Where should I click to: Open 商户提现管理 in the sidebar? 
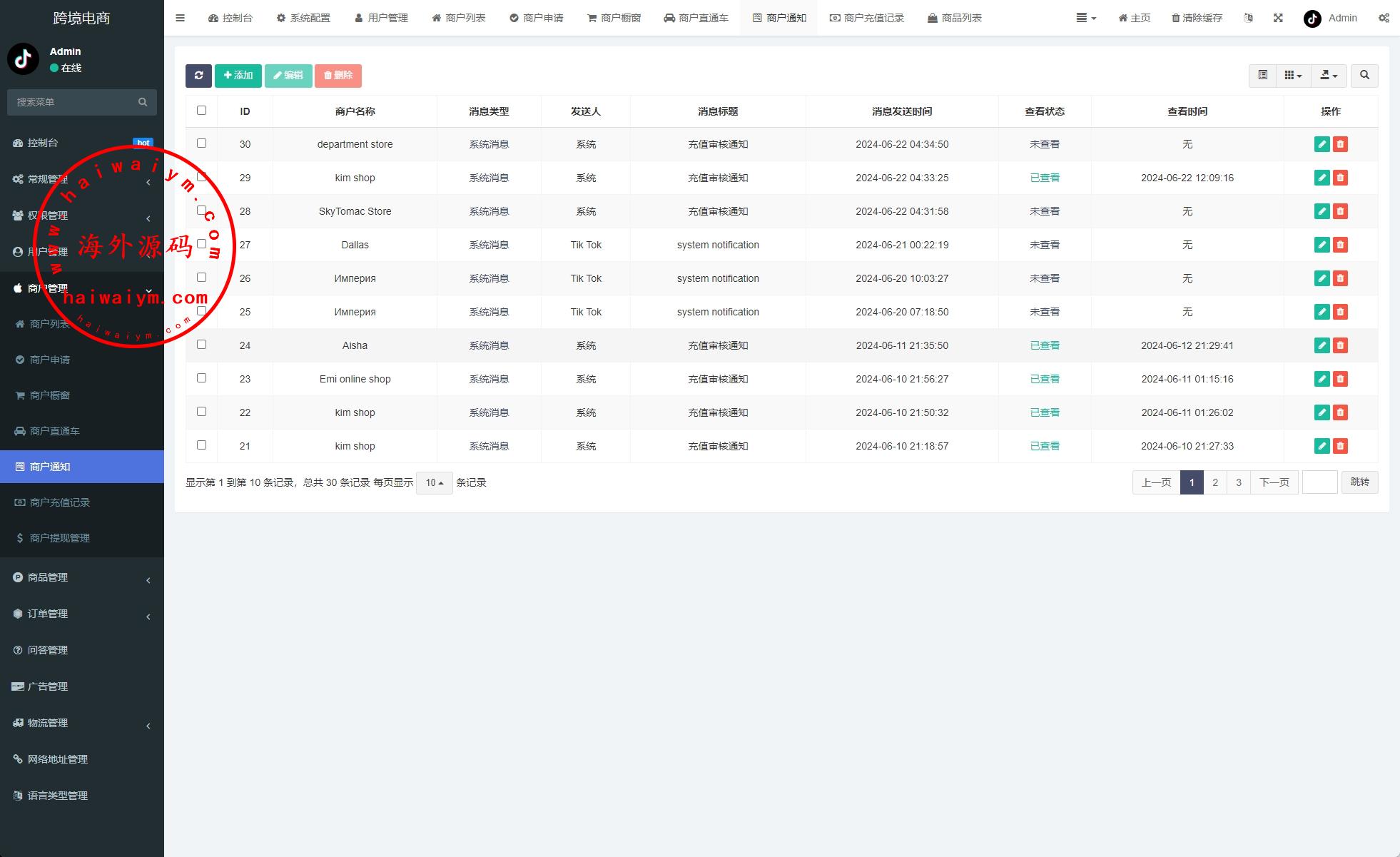60,538
